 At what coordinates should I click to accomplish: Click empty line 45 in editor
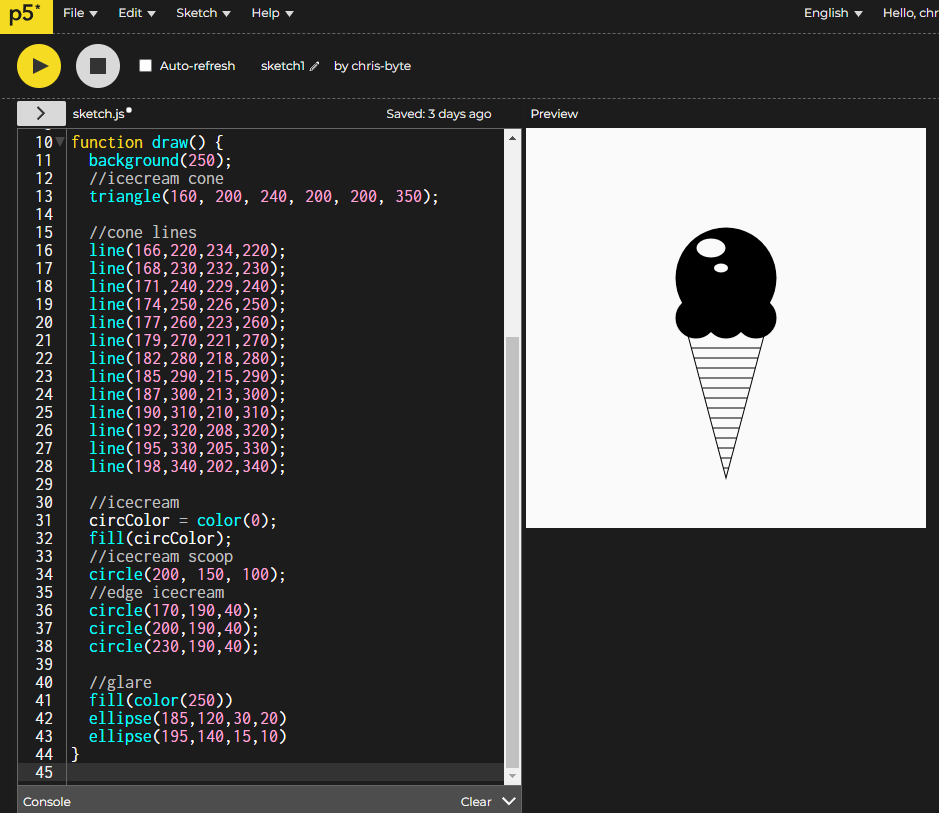pos(285,772)
